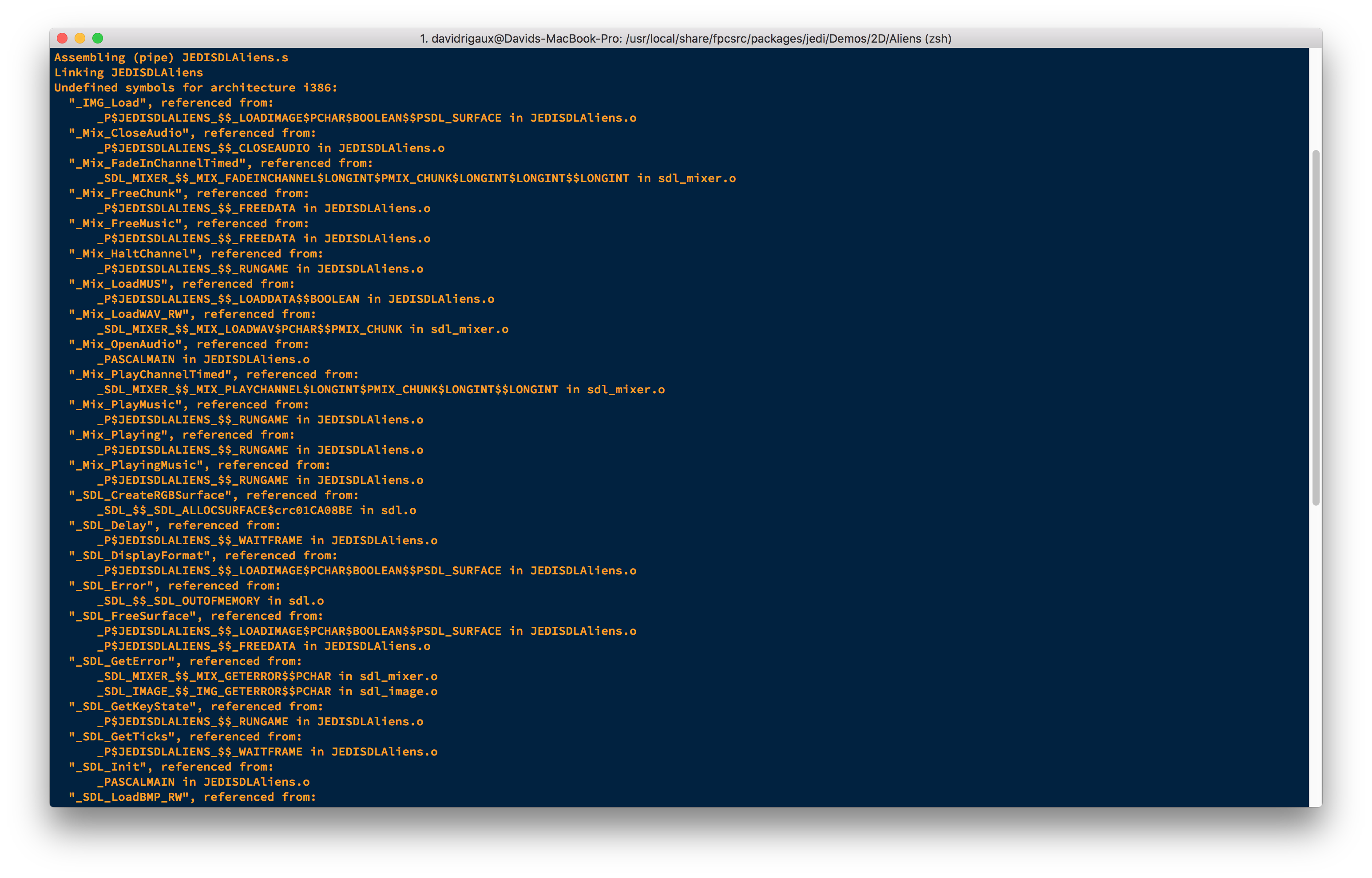Click the "_Mix_PlayChannelTimed" referenced from line
This screenshot has width=1372, height=878.
coord(214,375)
